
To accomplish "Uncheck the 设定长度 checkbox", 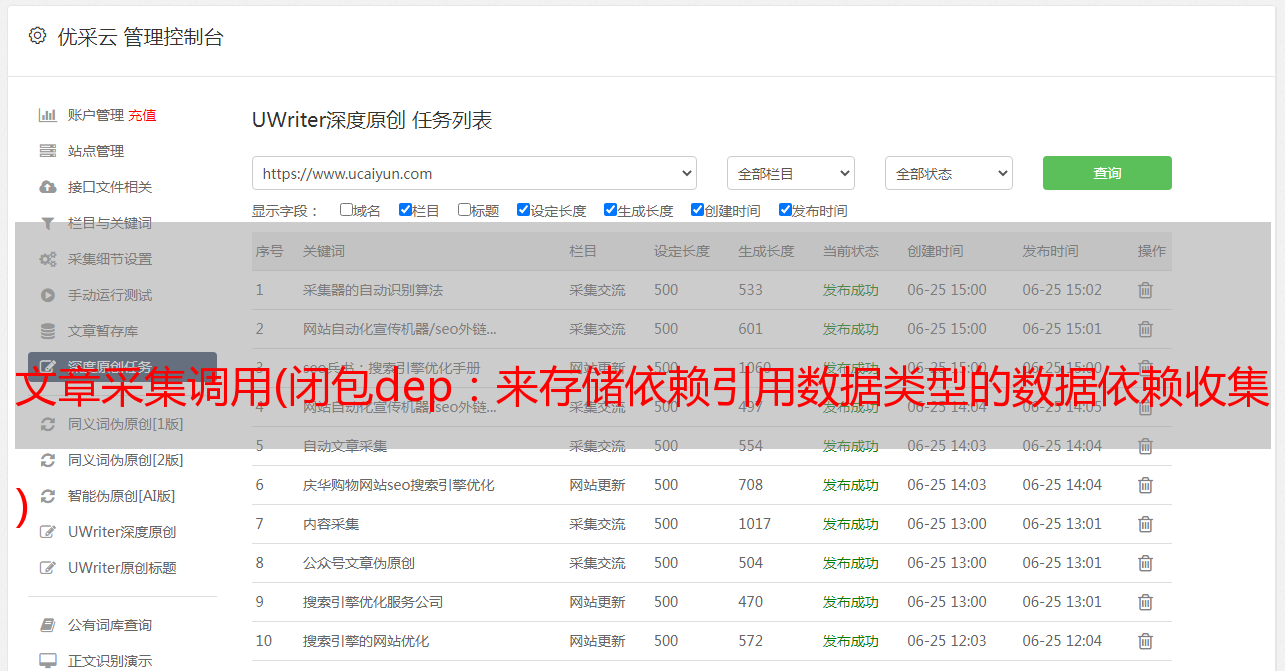I will click(523, 210).
